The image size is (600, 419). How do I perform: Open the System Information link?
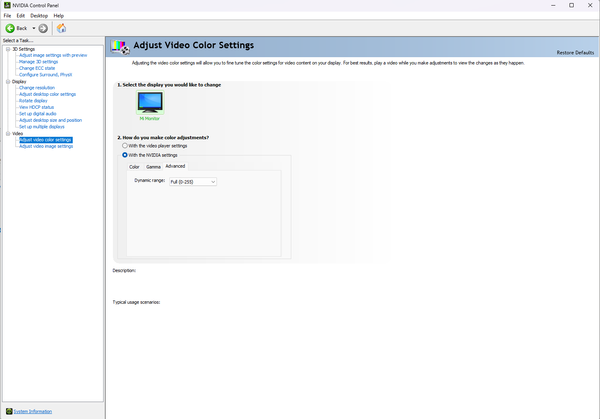coord(32,411)
